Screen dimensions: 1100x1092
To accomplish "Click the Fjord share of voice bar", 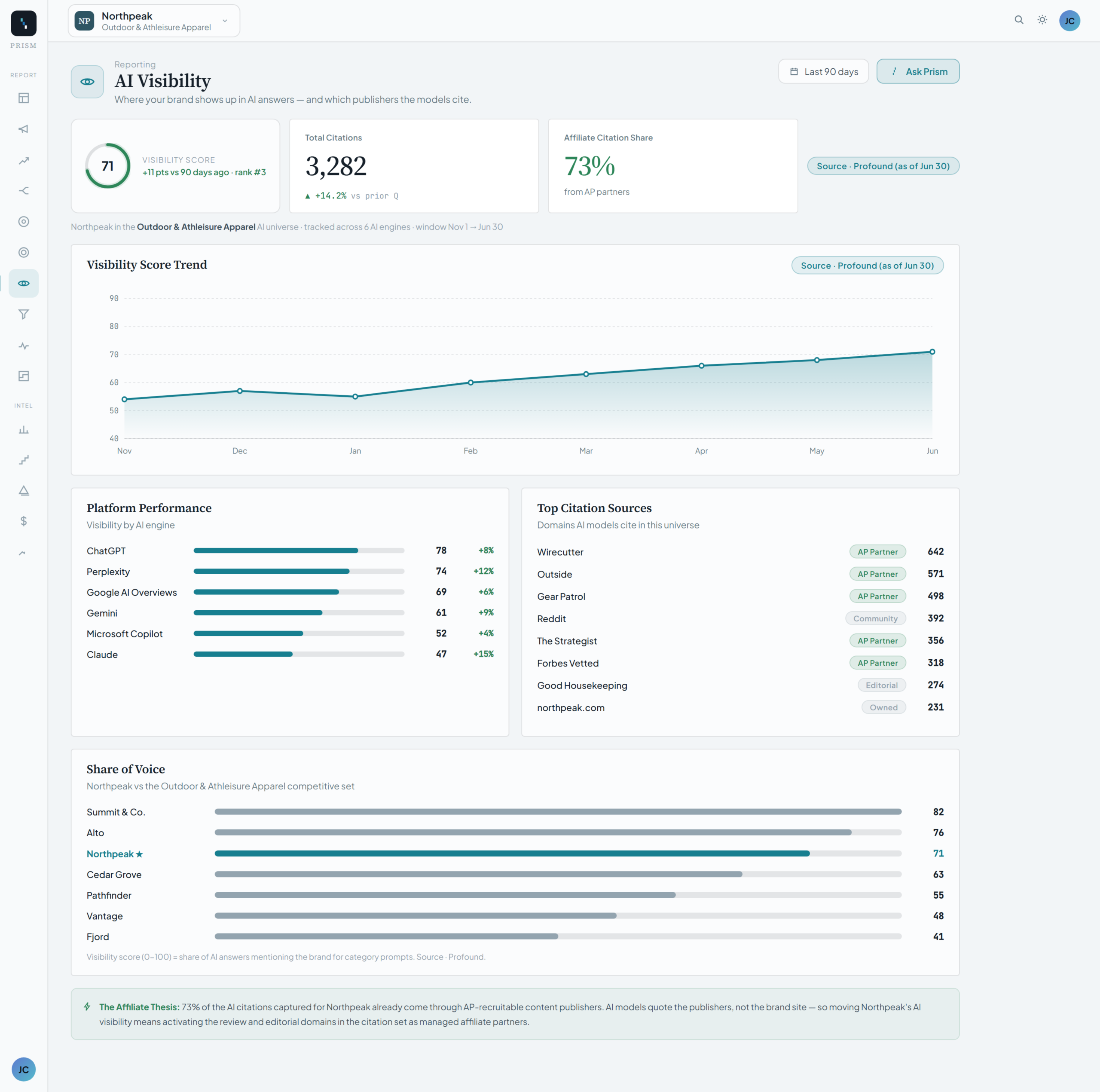I will click(558, 936).
